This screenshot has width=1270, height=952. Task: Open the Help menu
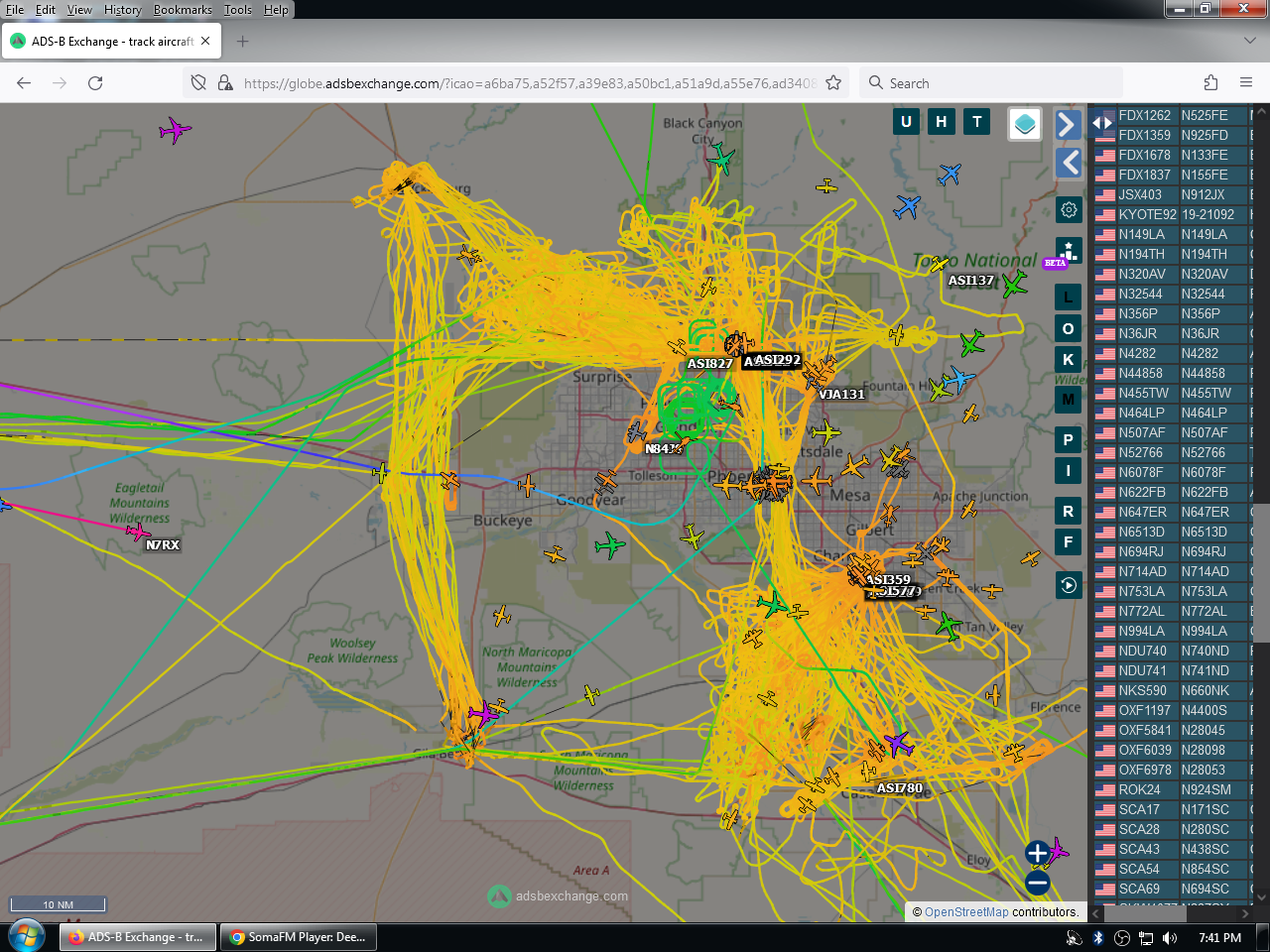[276, 10]
